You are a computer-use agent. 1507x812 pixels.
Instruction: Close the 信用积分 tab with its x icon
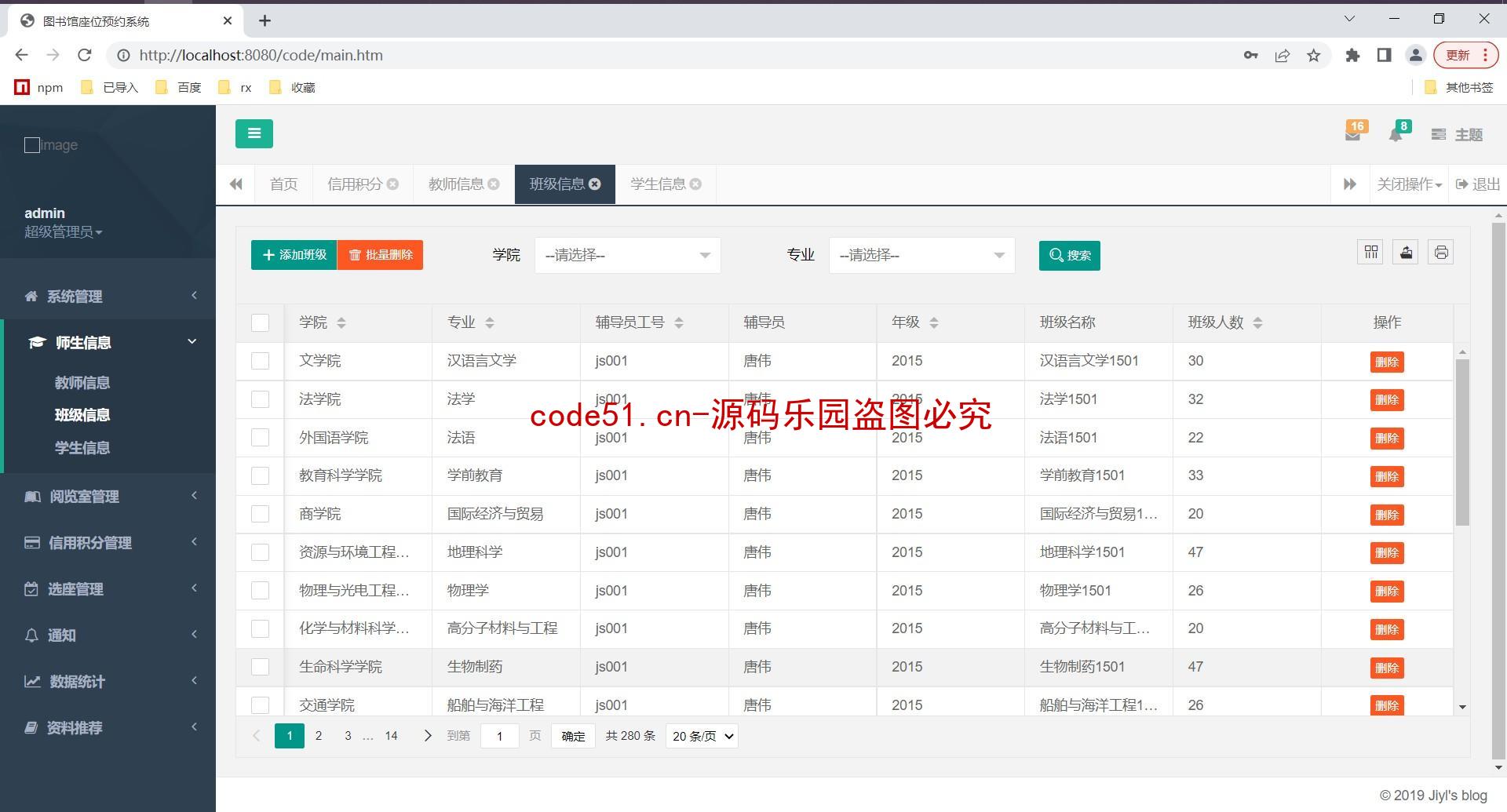pos(392,184)
